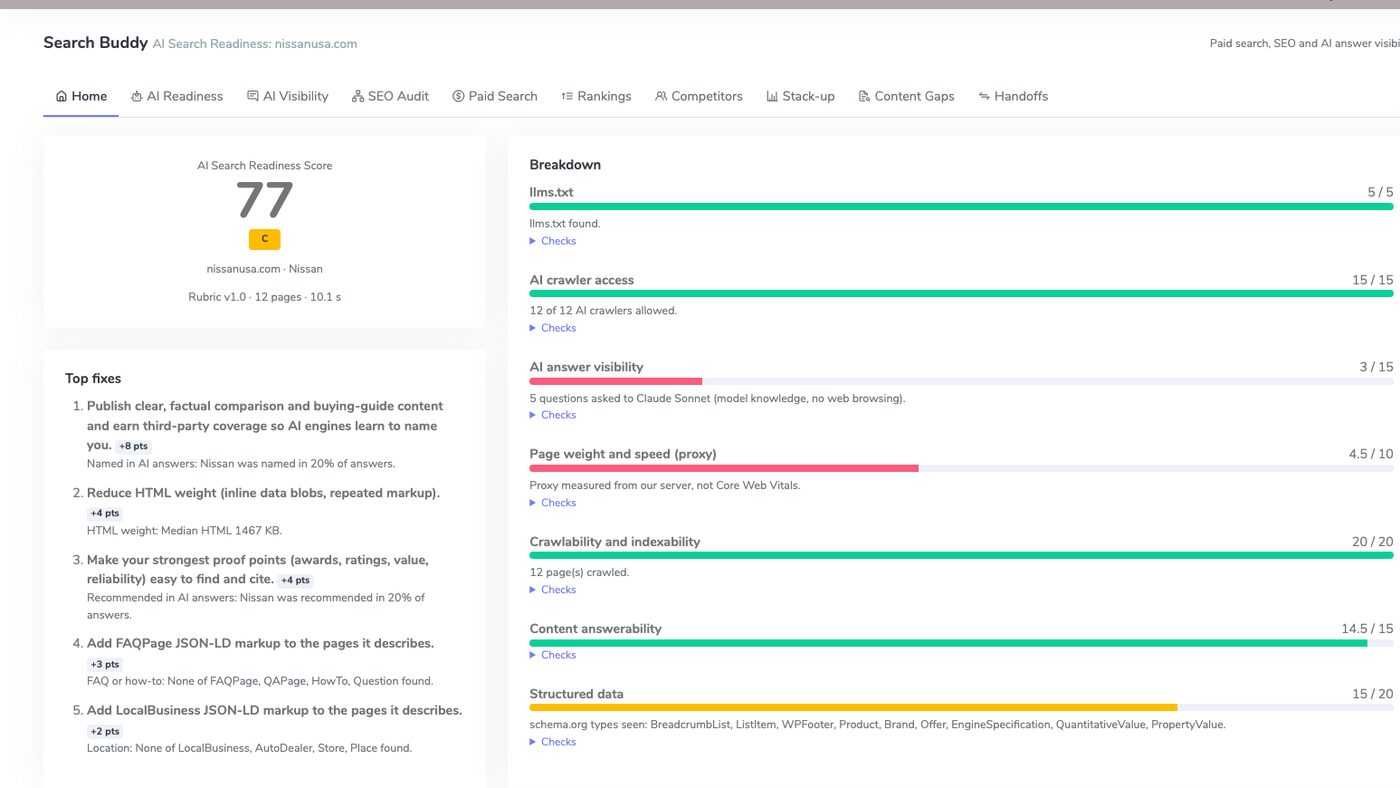
Task: Click the 77 readiness score number
Action: [265, 200]
